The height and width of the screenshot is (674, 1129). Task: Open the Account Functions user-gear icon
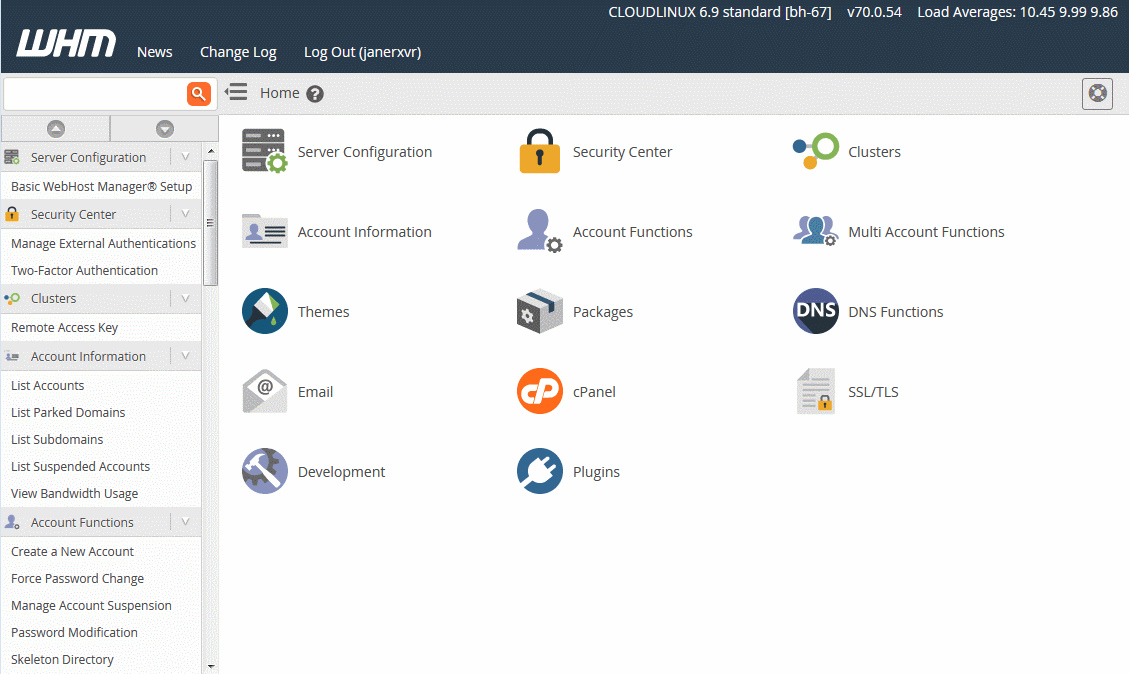coord(539,231)
